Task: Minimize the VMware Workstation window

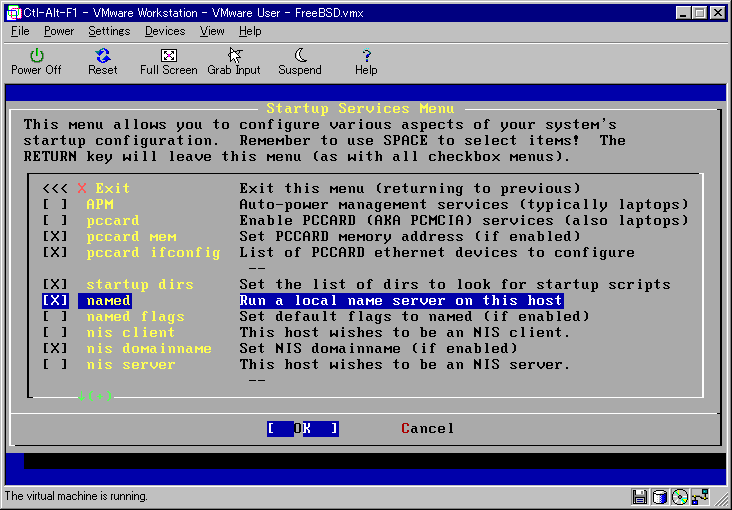Action: (683, 13)
